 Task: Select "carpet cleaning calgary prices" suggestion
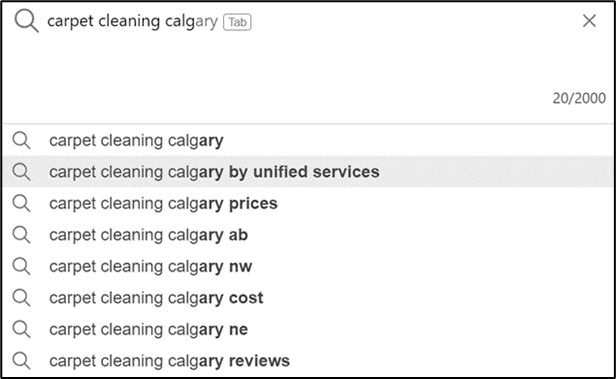[308, 203]
